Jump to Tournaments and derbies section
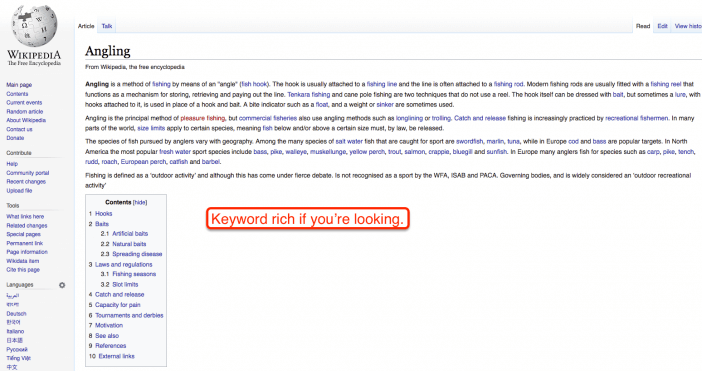This screenshot has width=702, height=371. coord(129,315)
